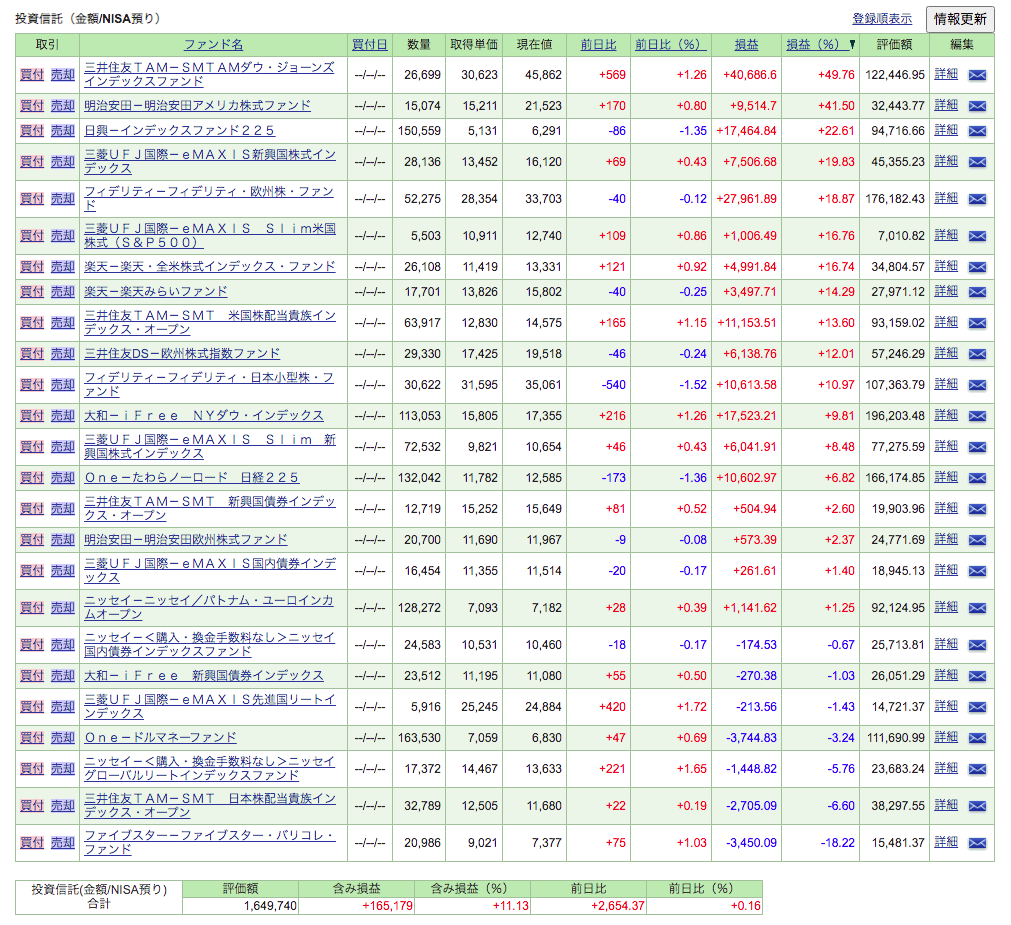
Task: Sort by the ファンド名 column header
Action: 213,44
